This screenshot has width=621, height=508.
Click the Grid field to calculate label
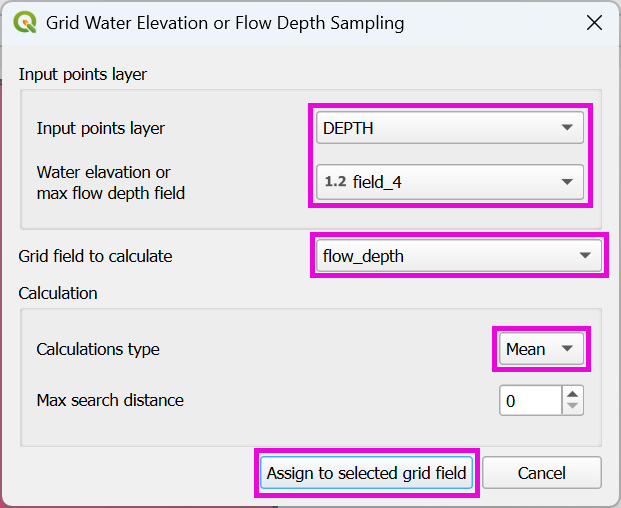(x=95, y=256)
